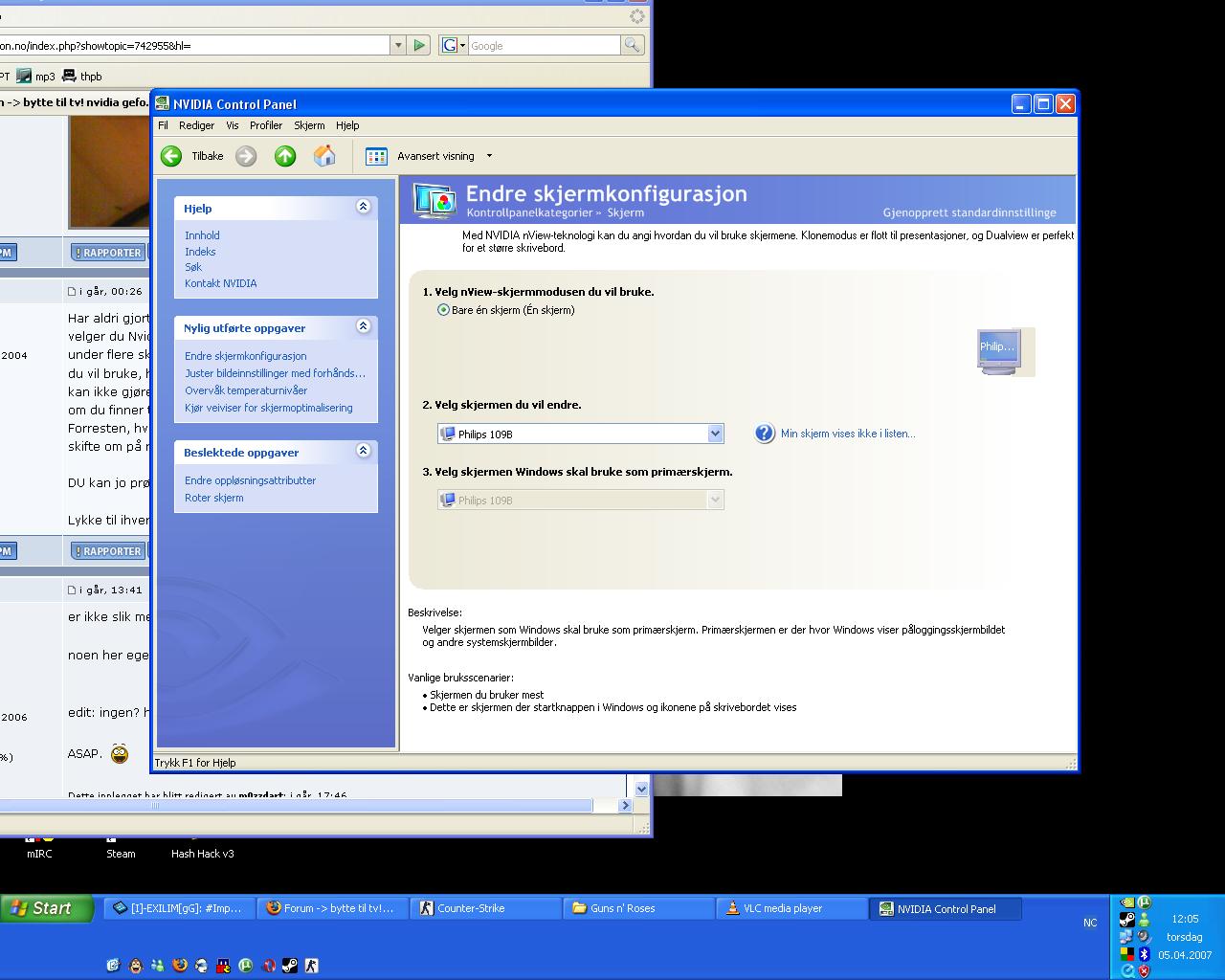Go back with the green Tilbake arrow

[171, 156]
